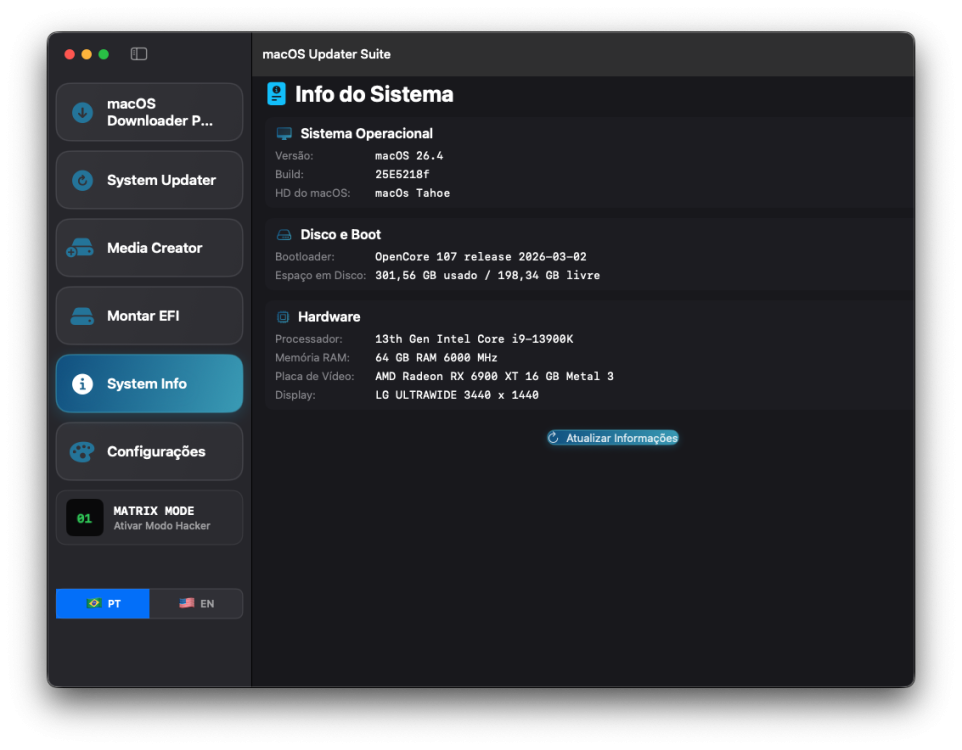Screen dimensions: 962x750
Task: Click the circular arrow in Atualizar Informações
Action: click(x=553, y=438)
